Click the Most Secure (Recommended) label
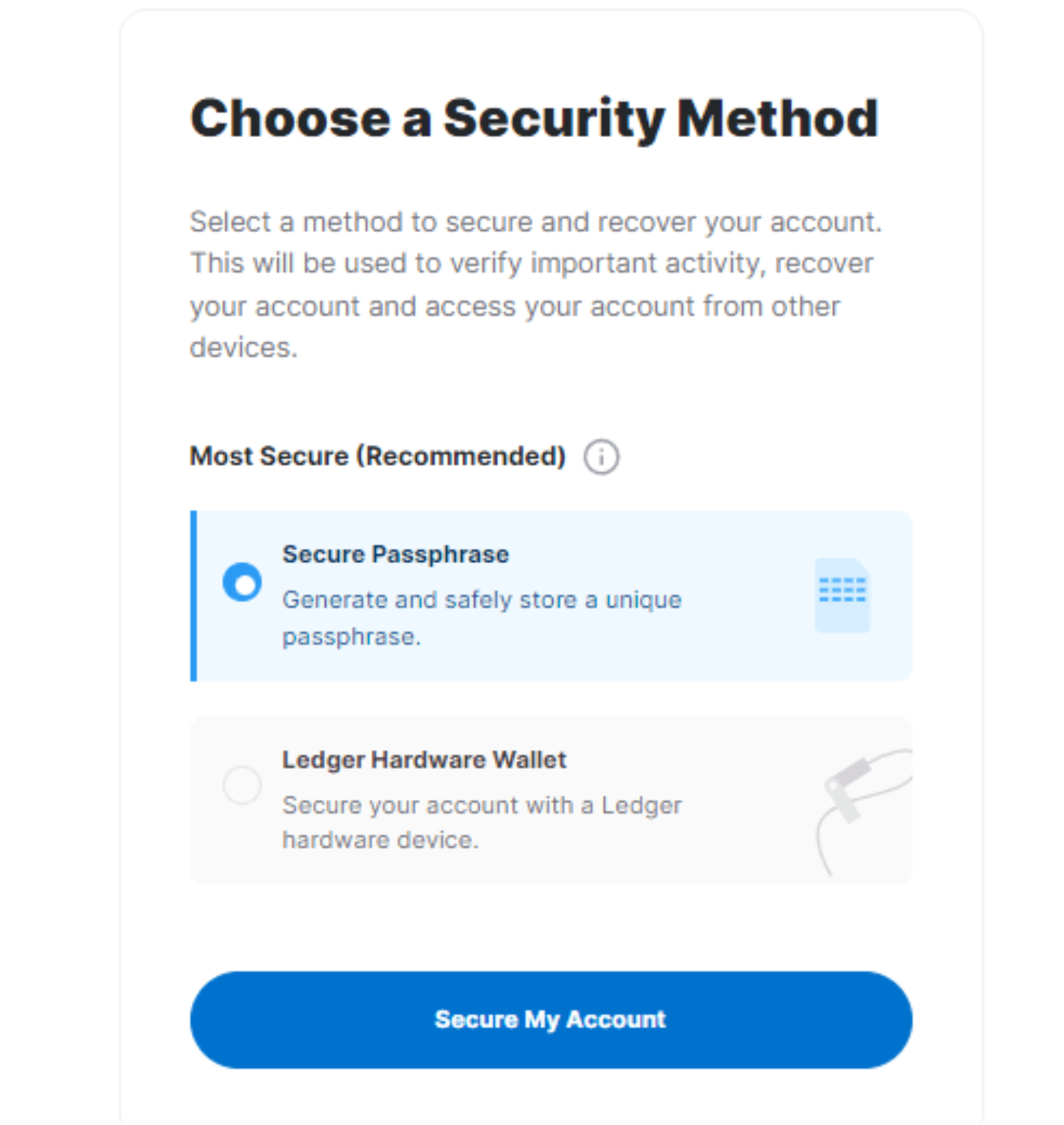 (x=378, y=456)
